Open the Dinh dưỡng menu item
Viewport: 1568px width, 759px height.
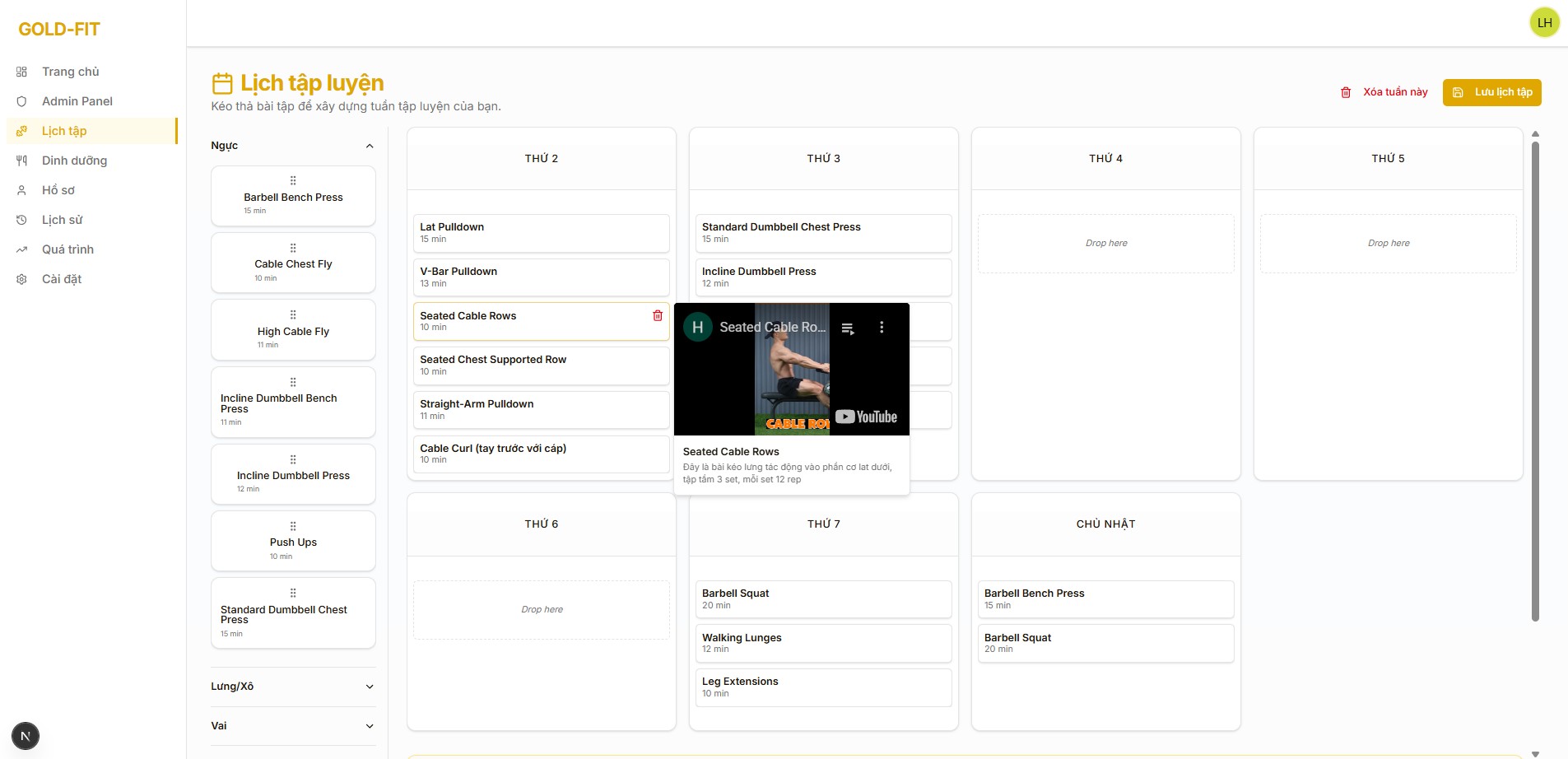[x=74, y=161]
